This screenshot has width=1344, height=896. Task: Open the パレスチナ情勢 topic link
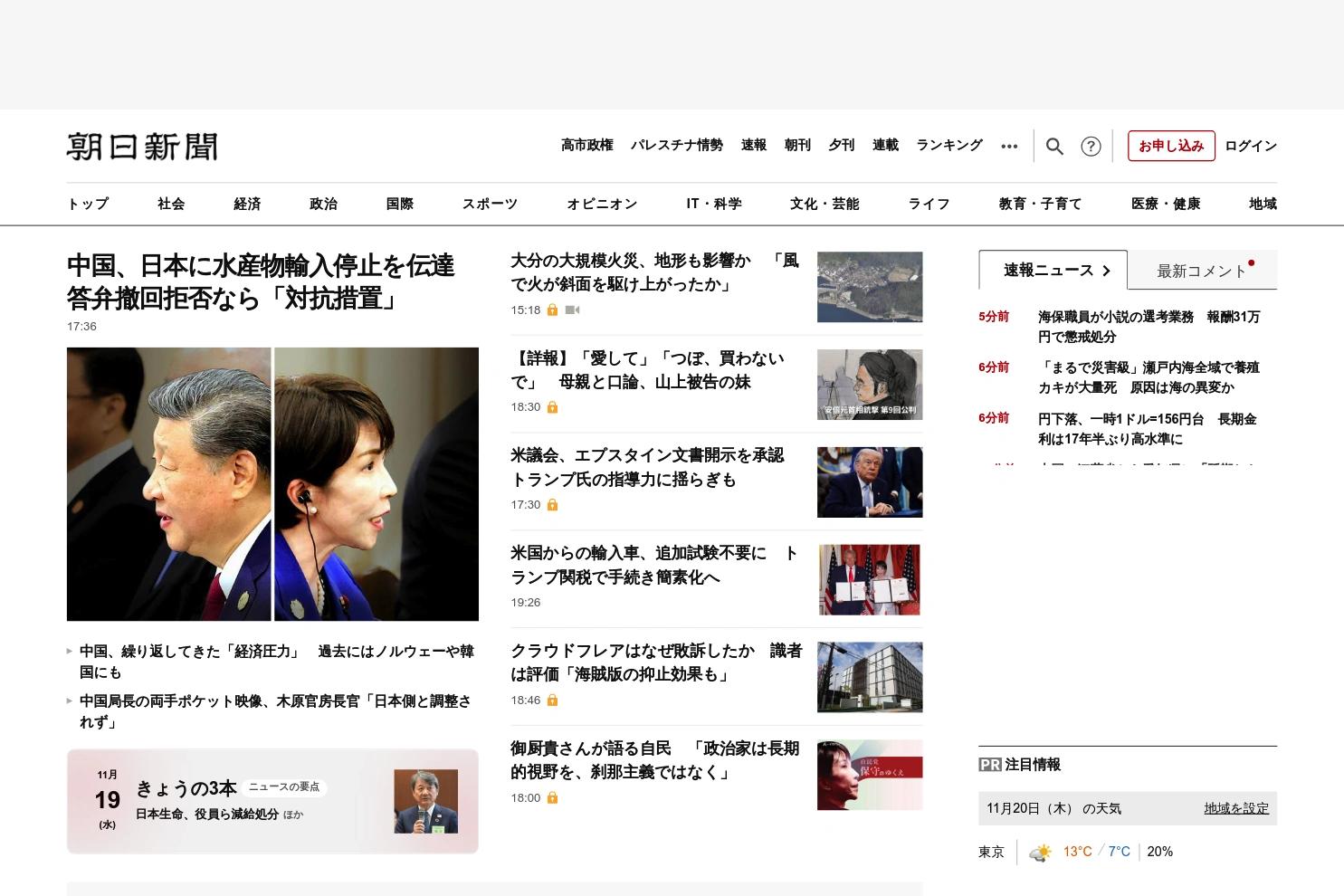coord(677,145)
